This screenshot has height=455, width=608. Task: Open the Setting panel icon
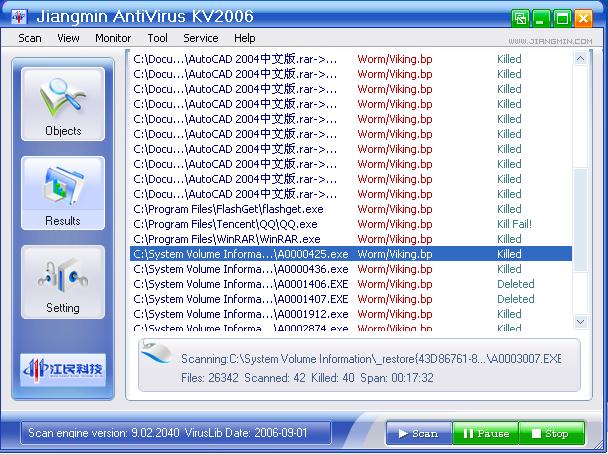tap(63, 282)
